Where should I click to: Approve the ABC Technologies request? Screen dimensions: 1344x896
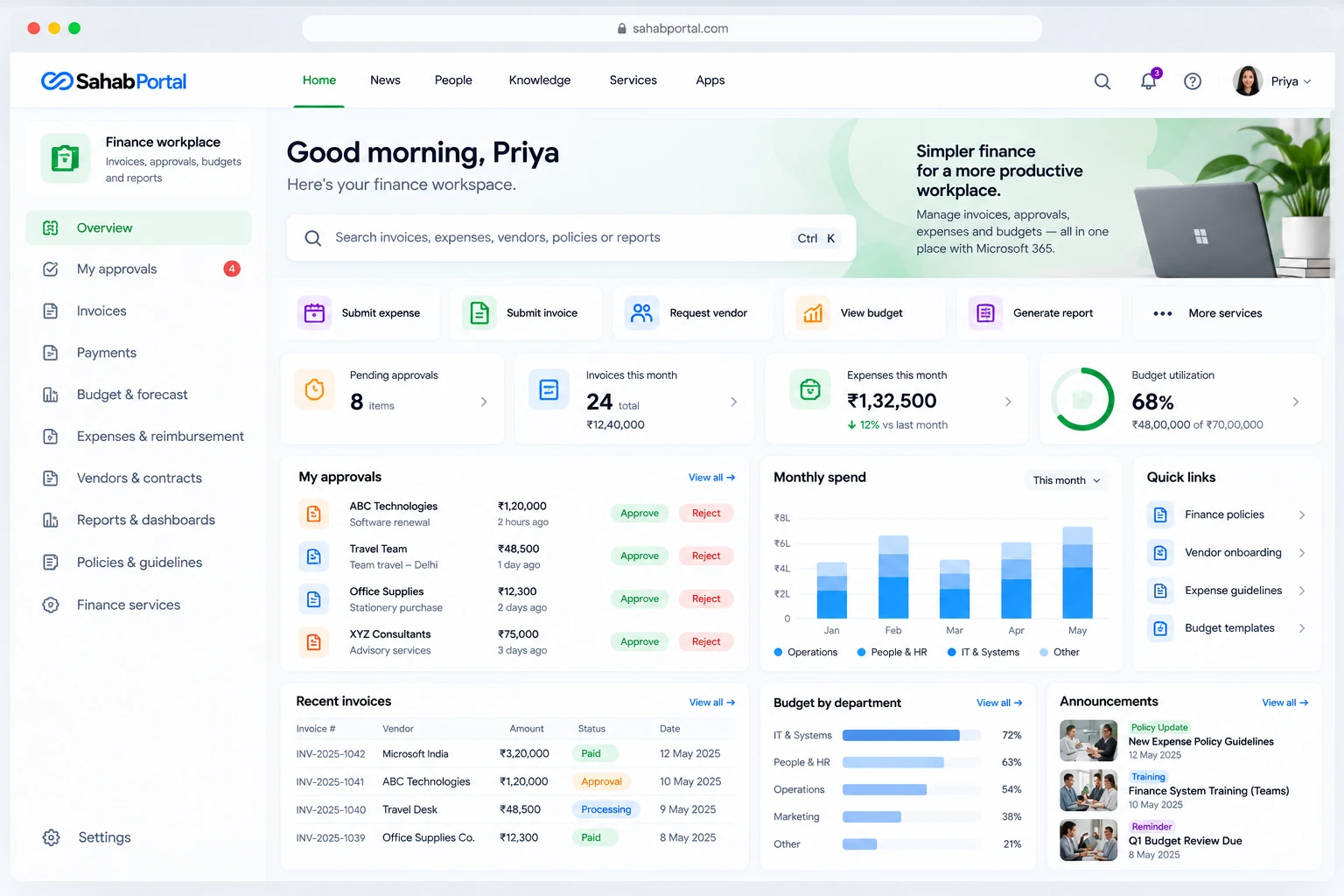pyautogui.click(x=640, y=514)
